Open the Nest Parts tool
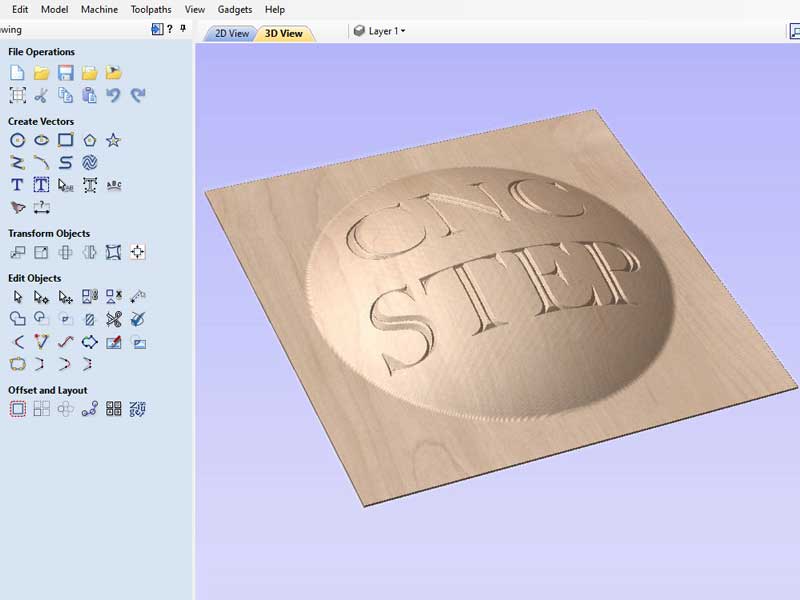 pyautogui.click(x=138, y=409)
